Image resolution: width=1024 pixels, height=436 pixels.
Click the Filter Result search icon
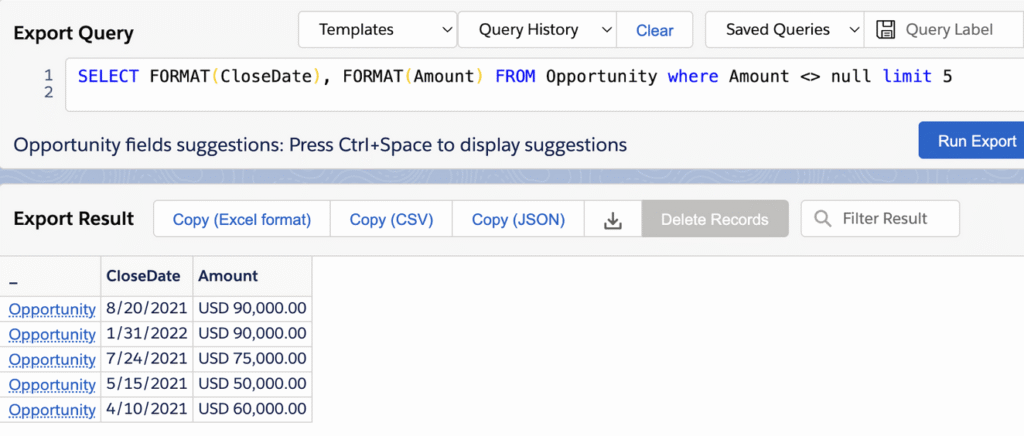click(824, 219)
